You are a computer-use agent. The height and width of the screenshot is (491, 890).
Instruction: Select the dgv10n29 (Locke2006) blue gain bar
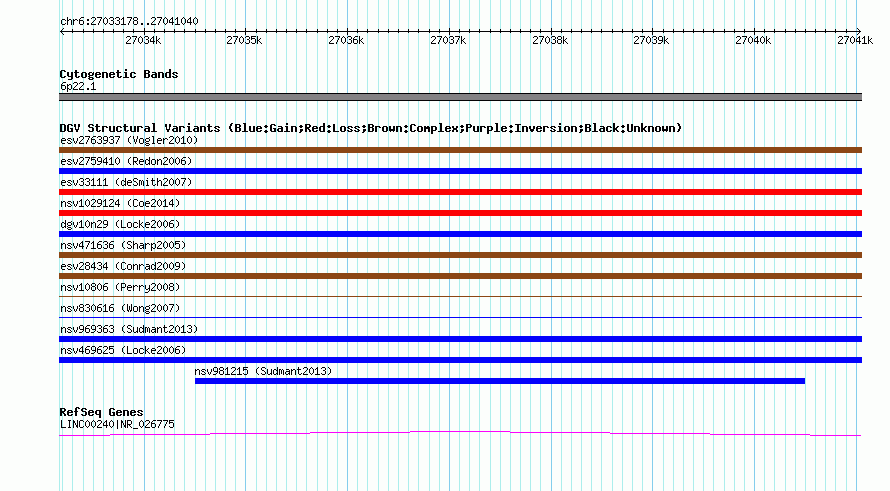tap(460, 234)
